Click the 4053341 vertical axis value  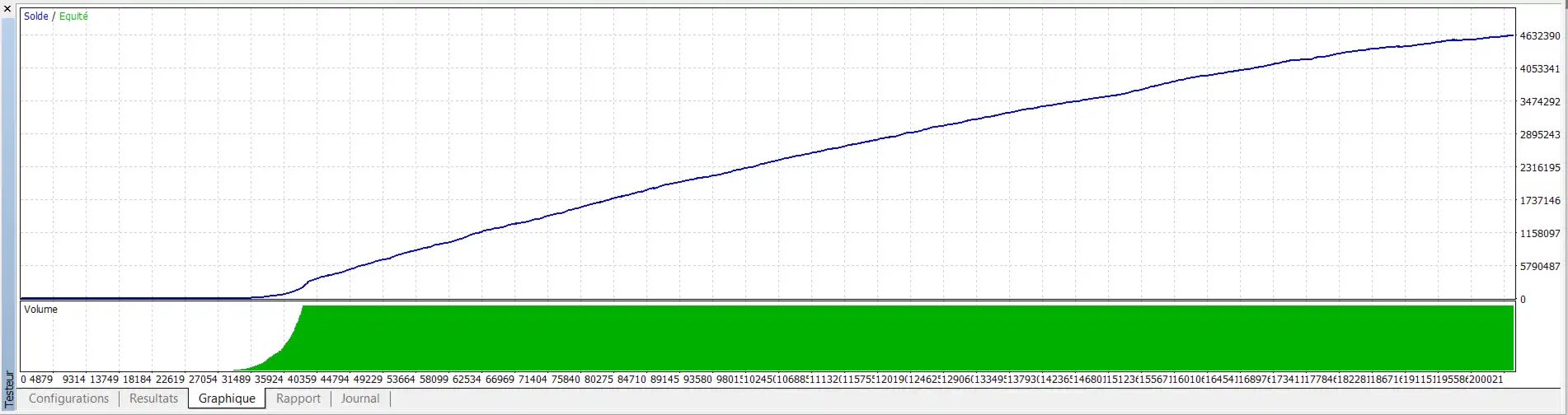click(1539, 69)
